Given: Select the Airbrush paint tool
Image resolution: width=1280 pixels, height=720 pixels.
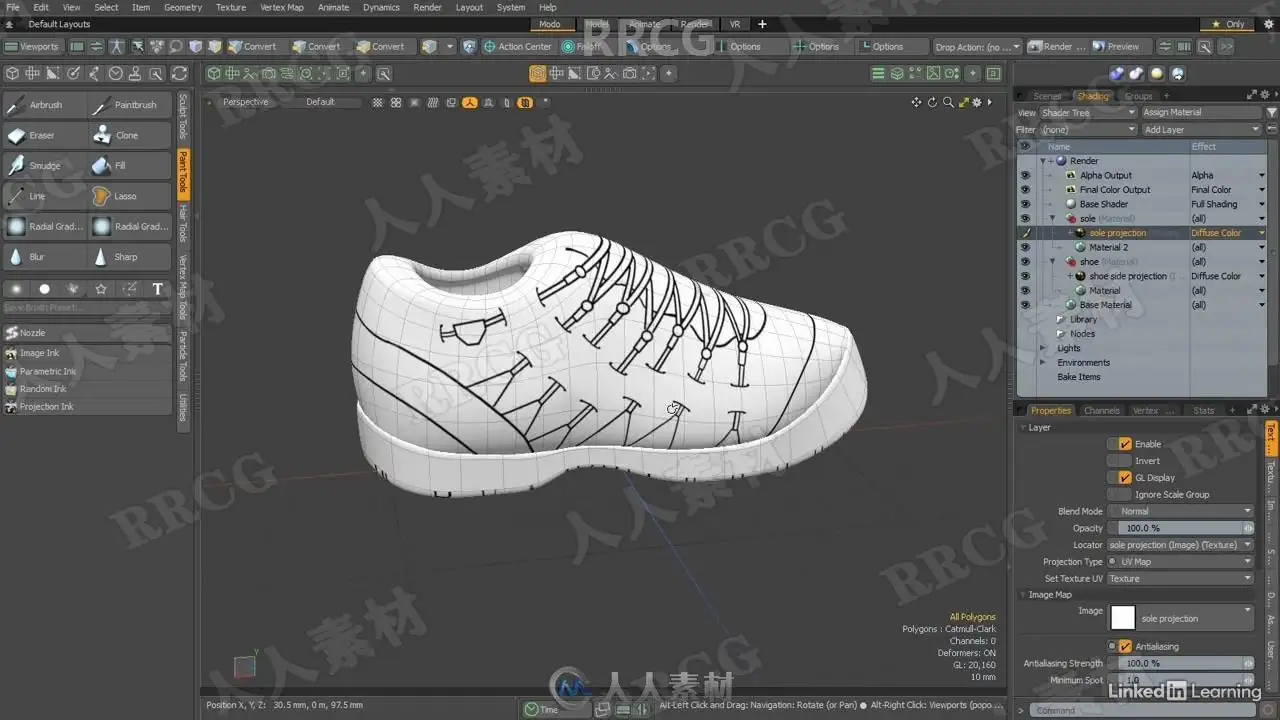Looking at the screenshot, I should 44,105.
